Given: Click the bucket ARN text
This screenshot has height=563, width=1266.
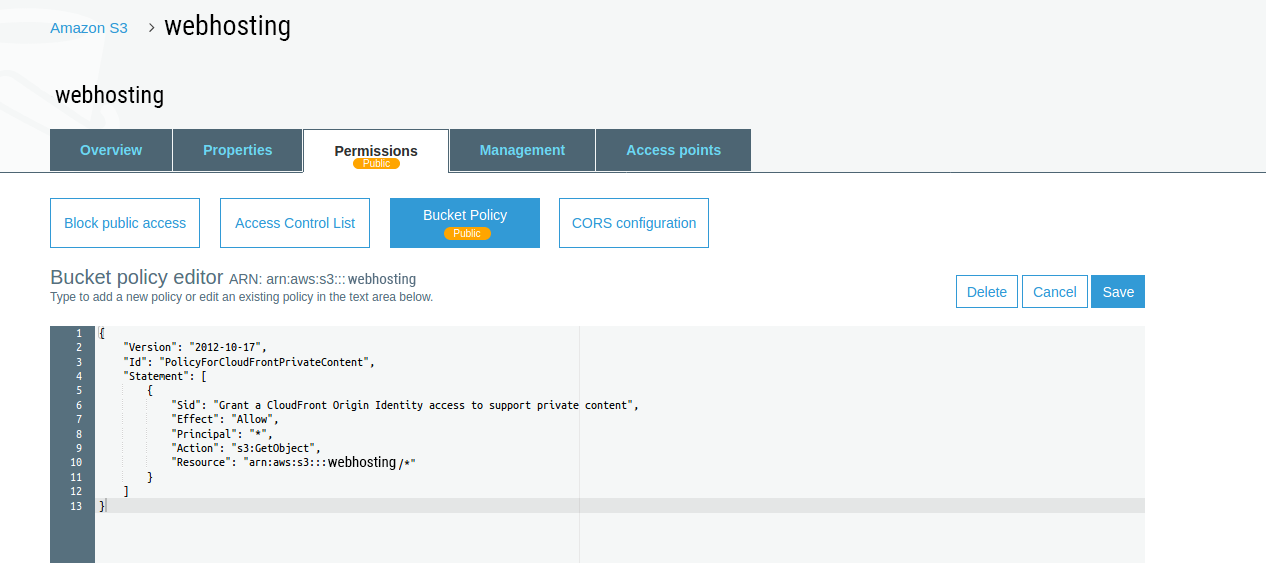Looking at the screenshot, I should [x=323, y=279].
